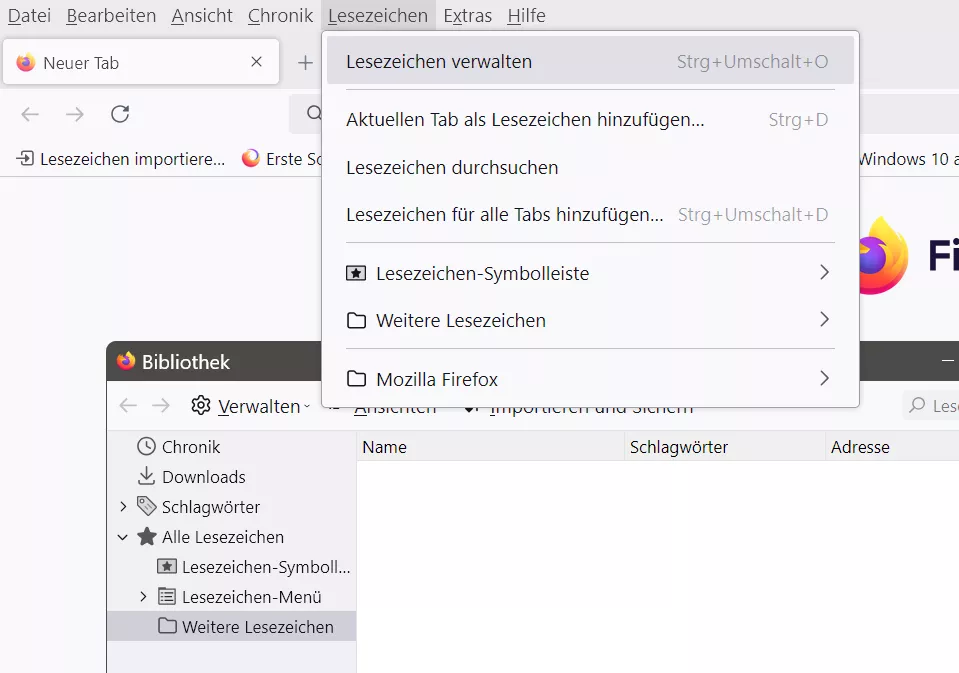Click the browser forward arrow
The height and width of the screenshot is (673, 959).
pos(75,114)
